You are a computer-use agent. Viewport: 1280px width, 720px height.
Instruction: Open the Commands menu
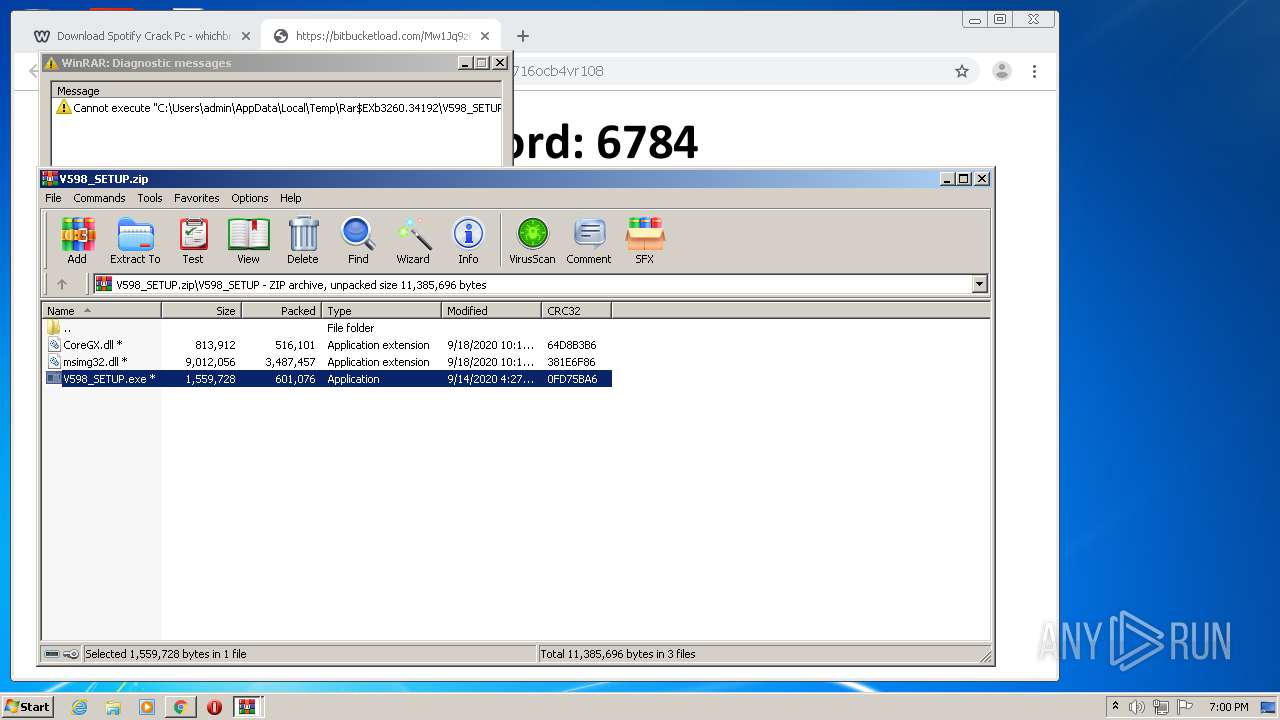click(x=99, y=198)
